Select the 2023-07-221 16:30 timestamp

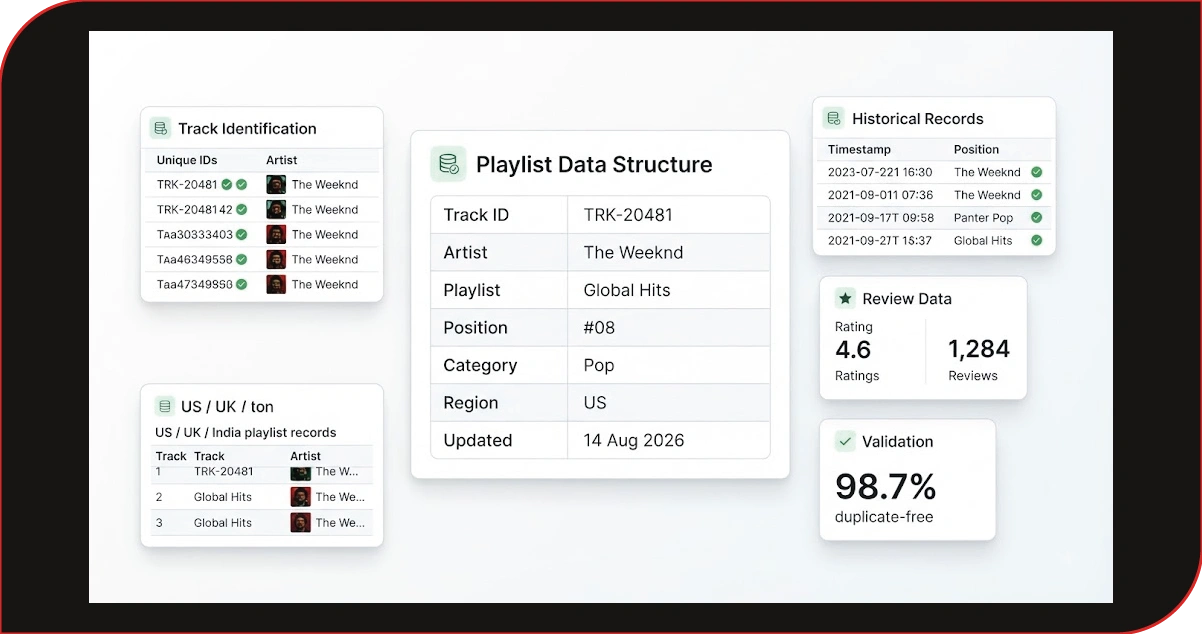[880, 172]
